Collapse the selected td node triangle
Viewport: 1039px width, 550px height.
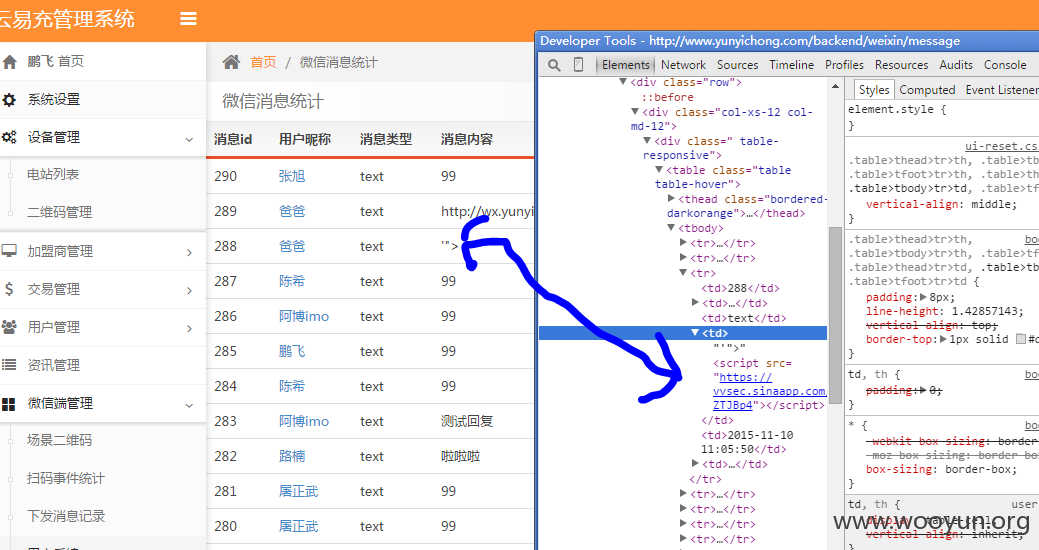[695, 332]
